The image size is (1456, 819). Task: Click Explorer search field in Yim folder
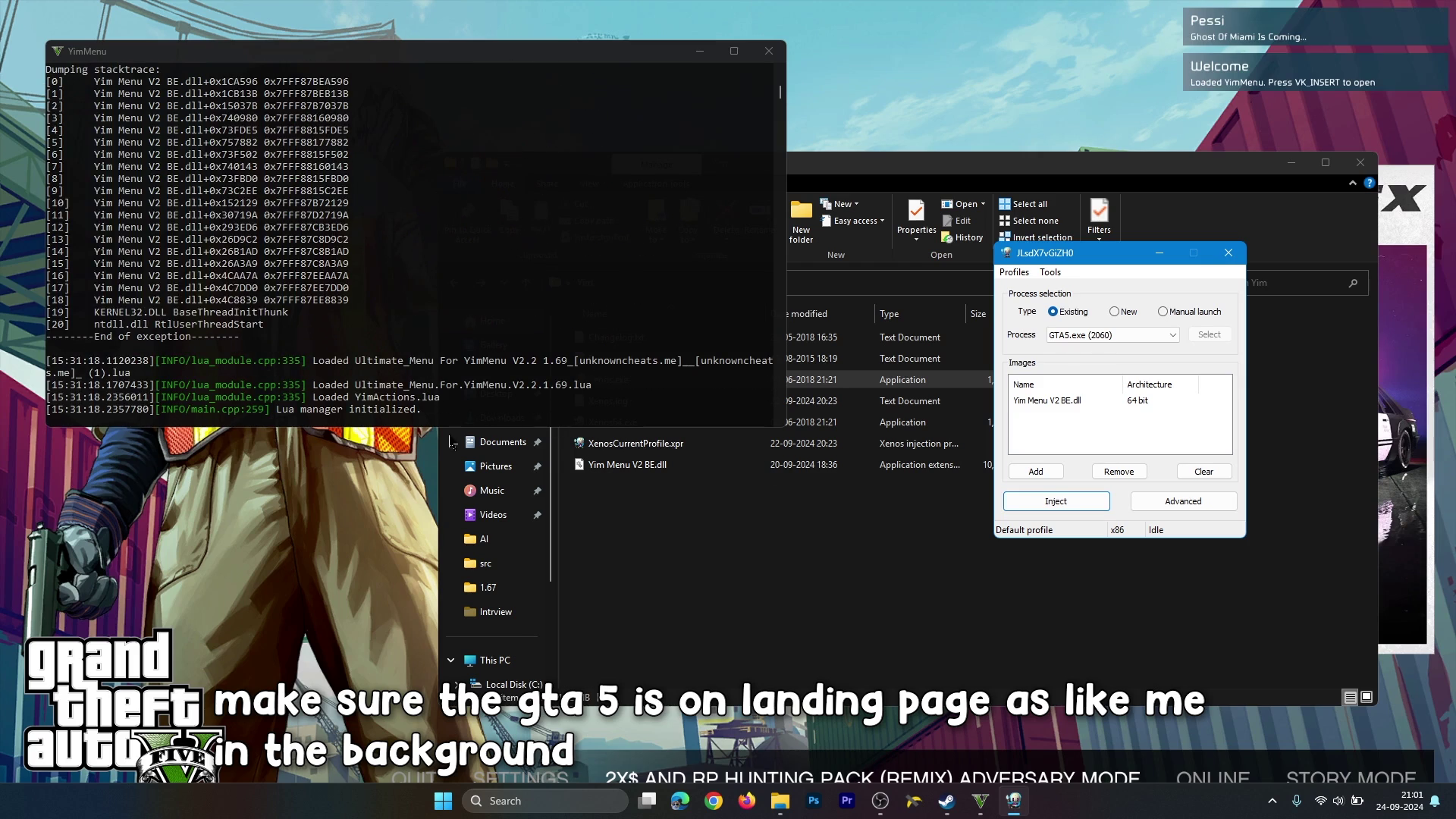[x=1307, y=283]
